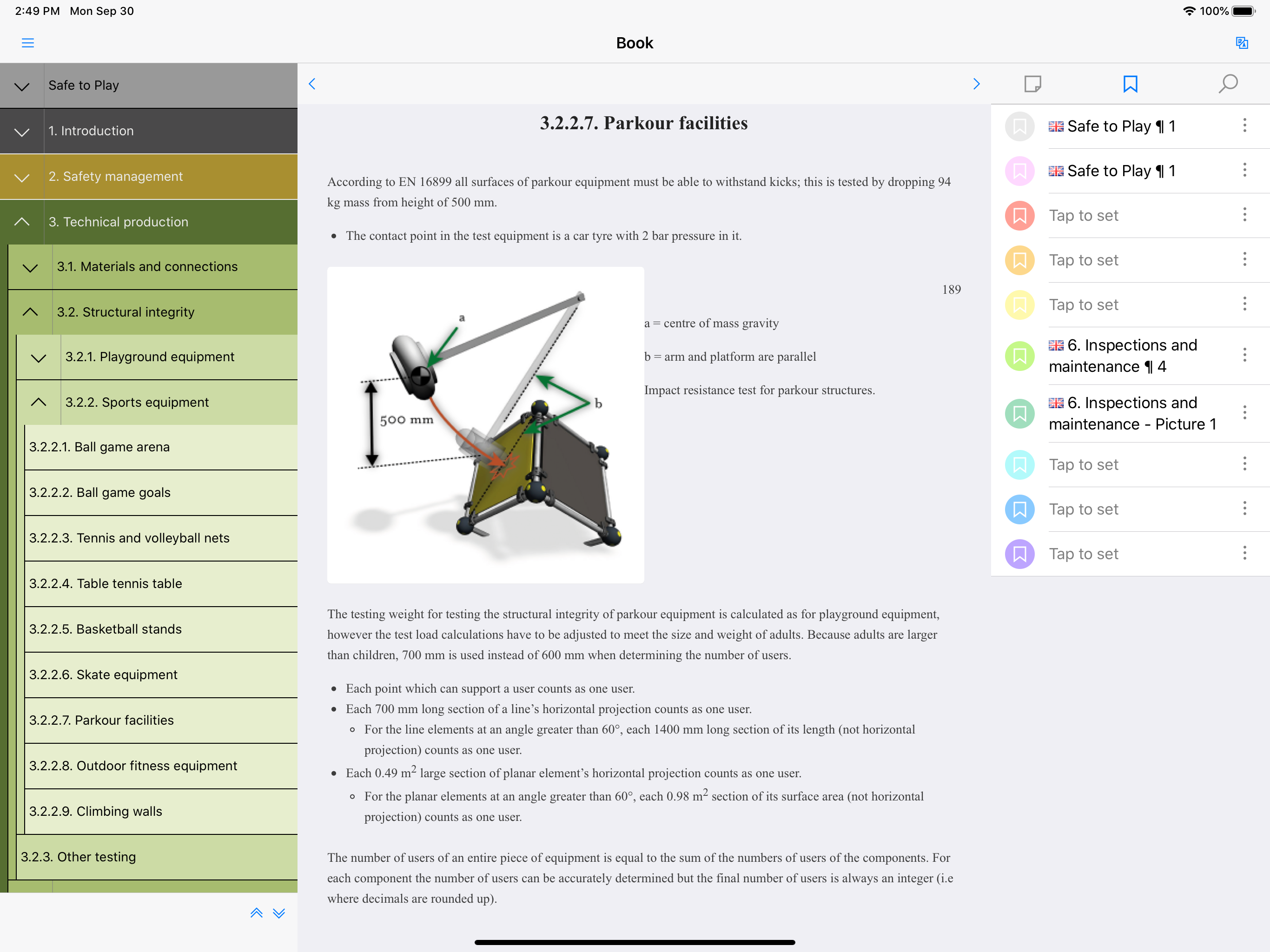The height and width of the screenshot is (952, 1270).
Task: Open 3.2.2.1. Ball game arena
Action: pos(161,447)
